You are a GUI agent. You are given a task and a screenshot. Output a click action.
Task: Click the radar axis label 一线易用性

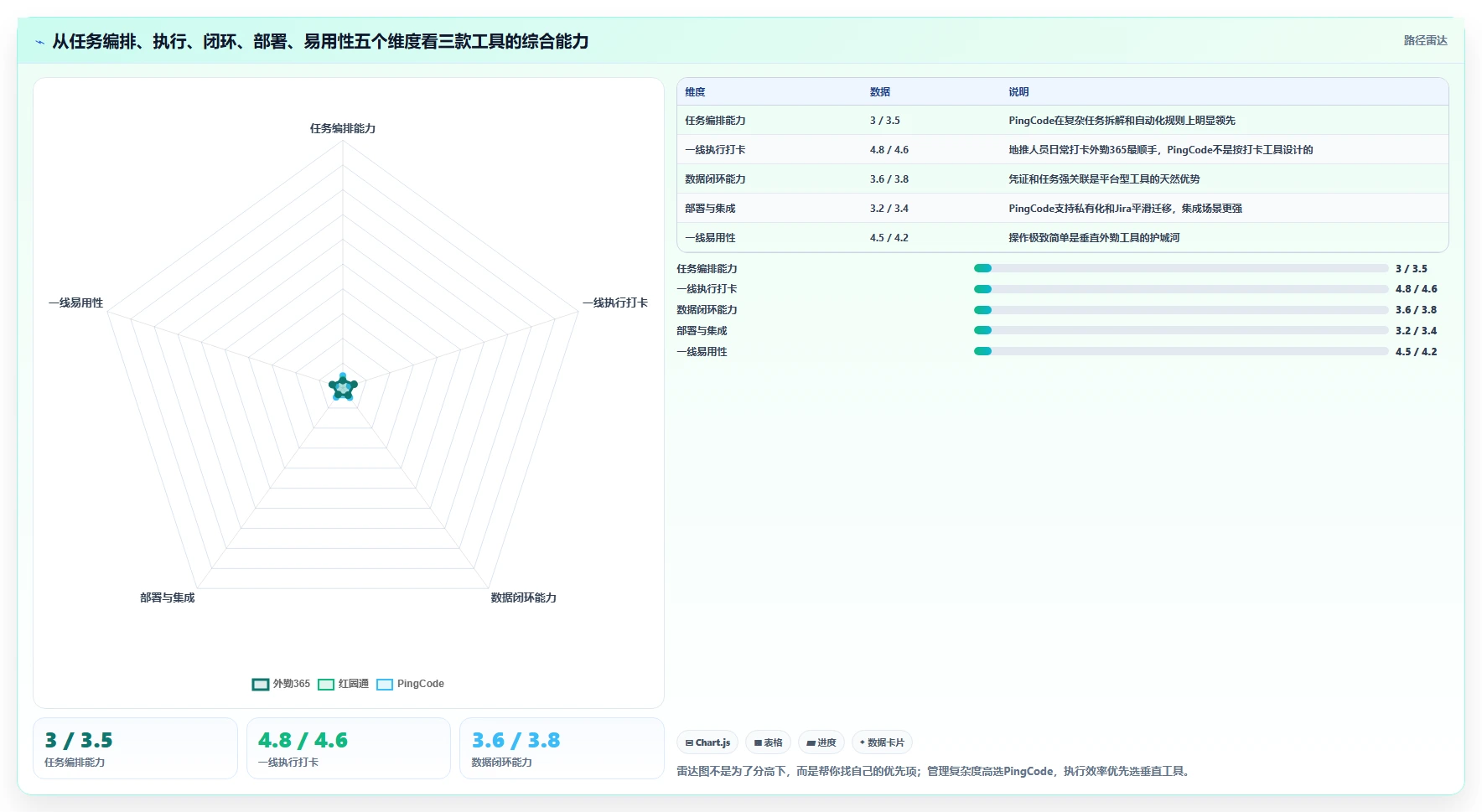75,303
